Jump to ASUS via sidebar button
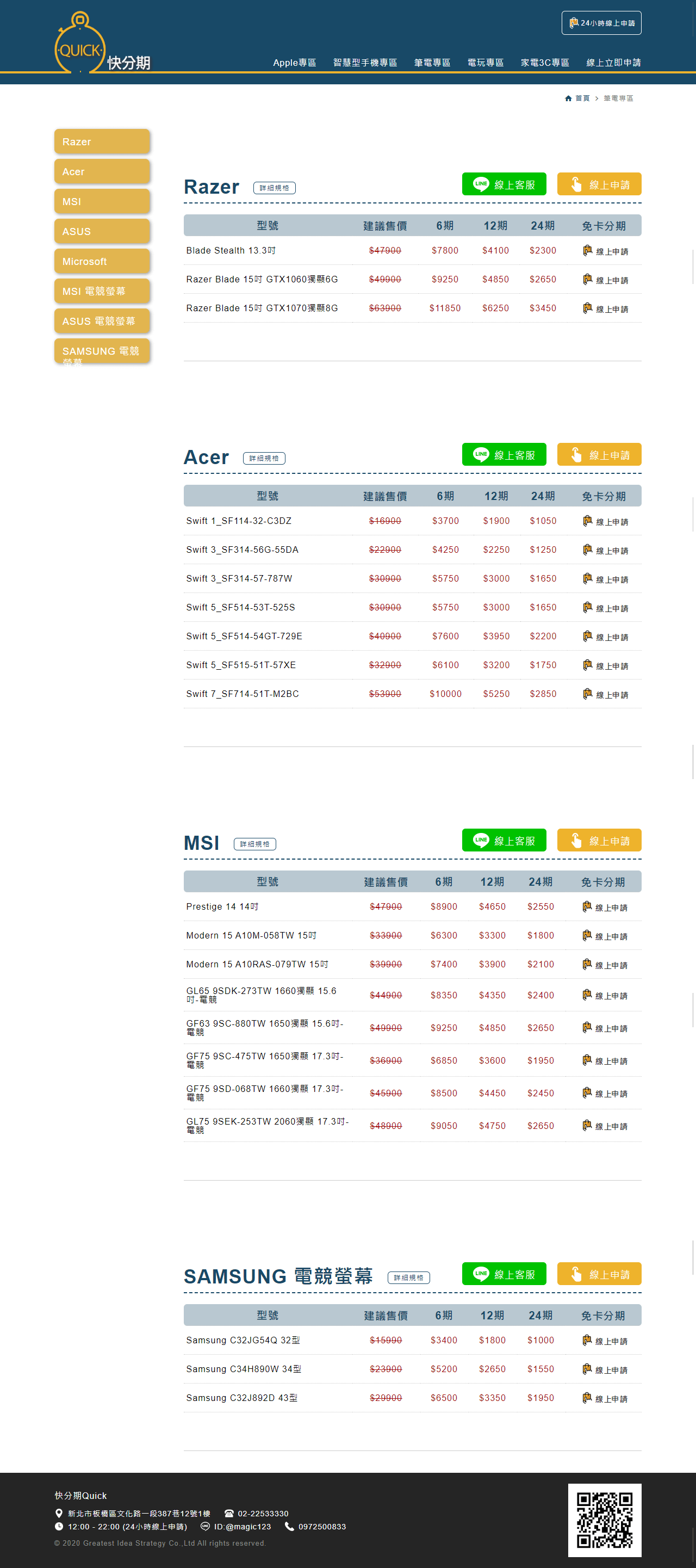The height and width of the screenshot is (1568, 696). [102, 231]
